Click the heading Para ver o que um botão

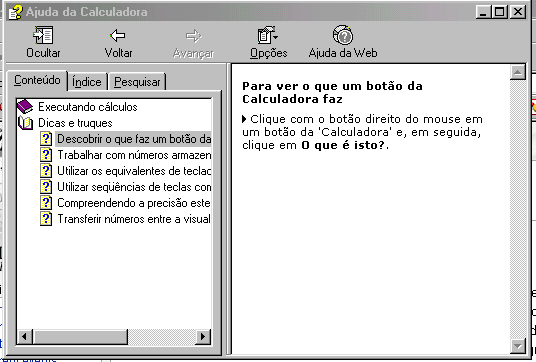pos(332,93)
